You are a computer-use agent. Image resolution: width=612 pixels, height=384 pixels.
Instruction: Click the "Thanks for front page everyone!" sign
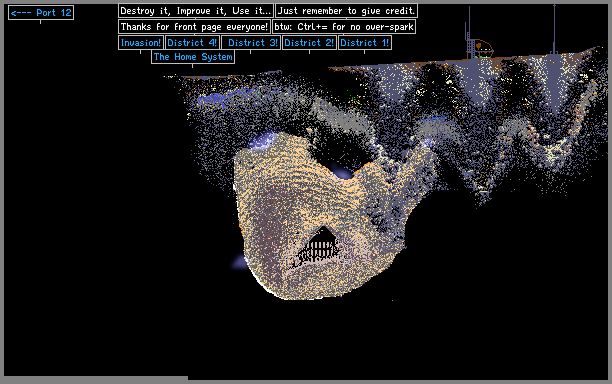click(194, 27)
